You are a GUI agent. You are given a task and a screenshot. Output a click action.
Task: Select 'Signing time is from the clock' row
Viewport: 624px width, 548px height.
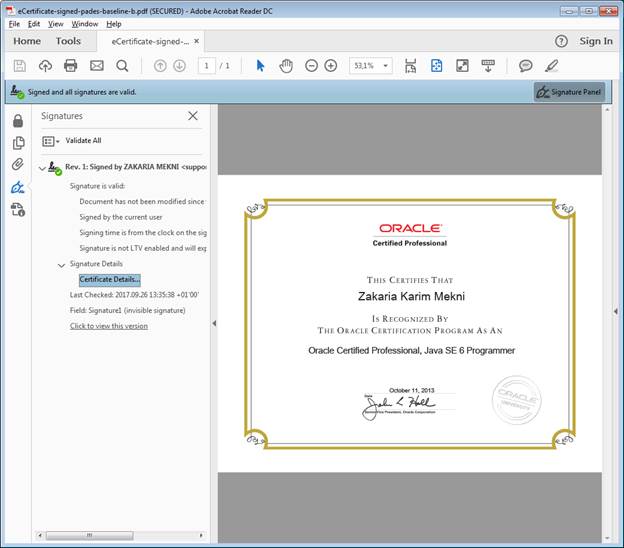143,232
